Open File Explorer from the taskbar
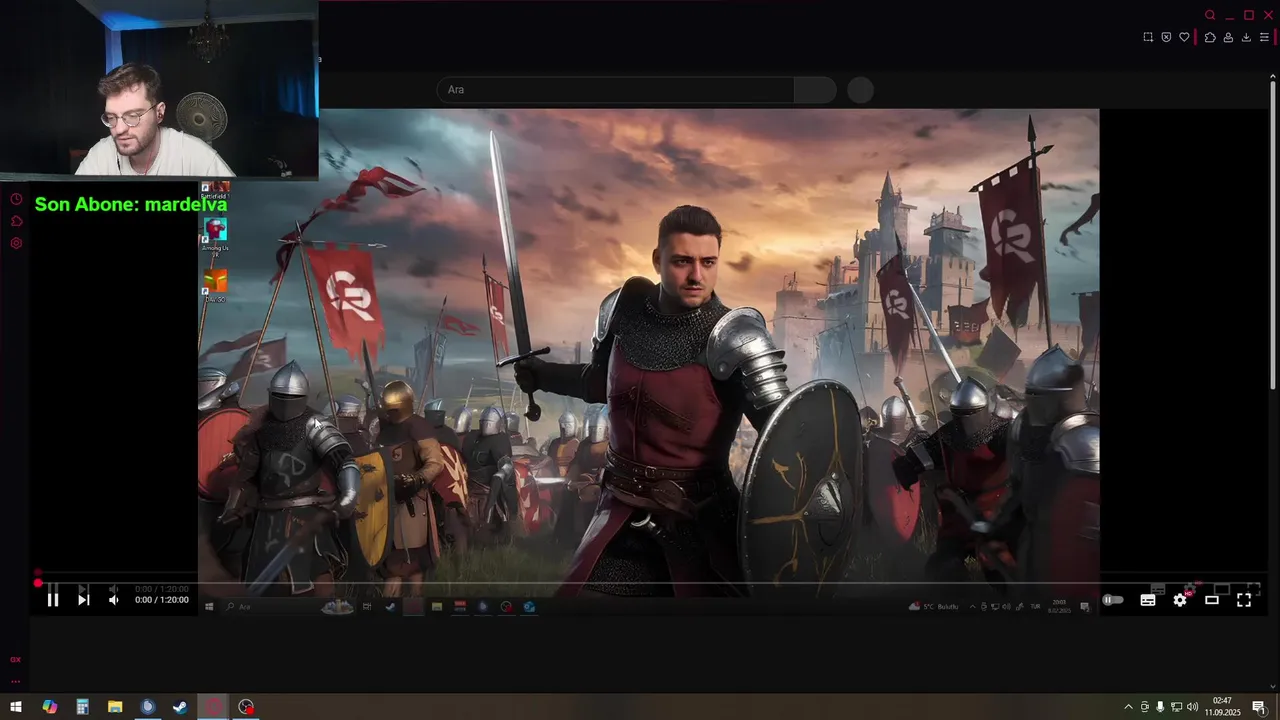Image resolution: width=1280 pixels, height=720 pixels. pyautogui.click(x=115, y=707)
